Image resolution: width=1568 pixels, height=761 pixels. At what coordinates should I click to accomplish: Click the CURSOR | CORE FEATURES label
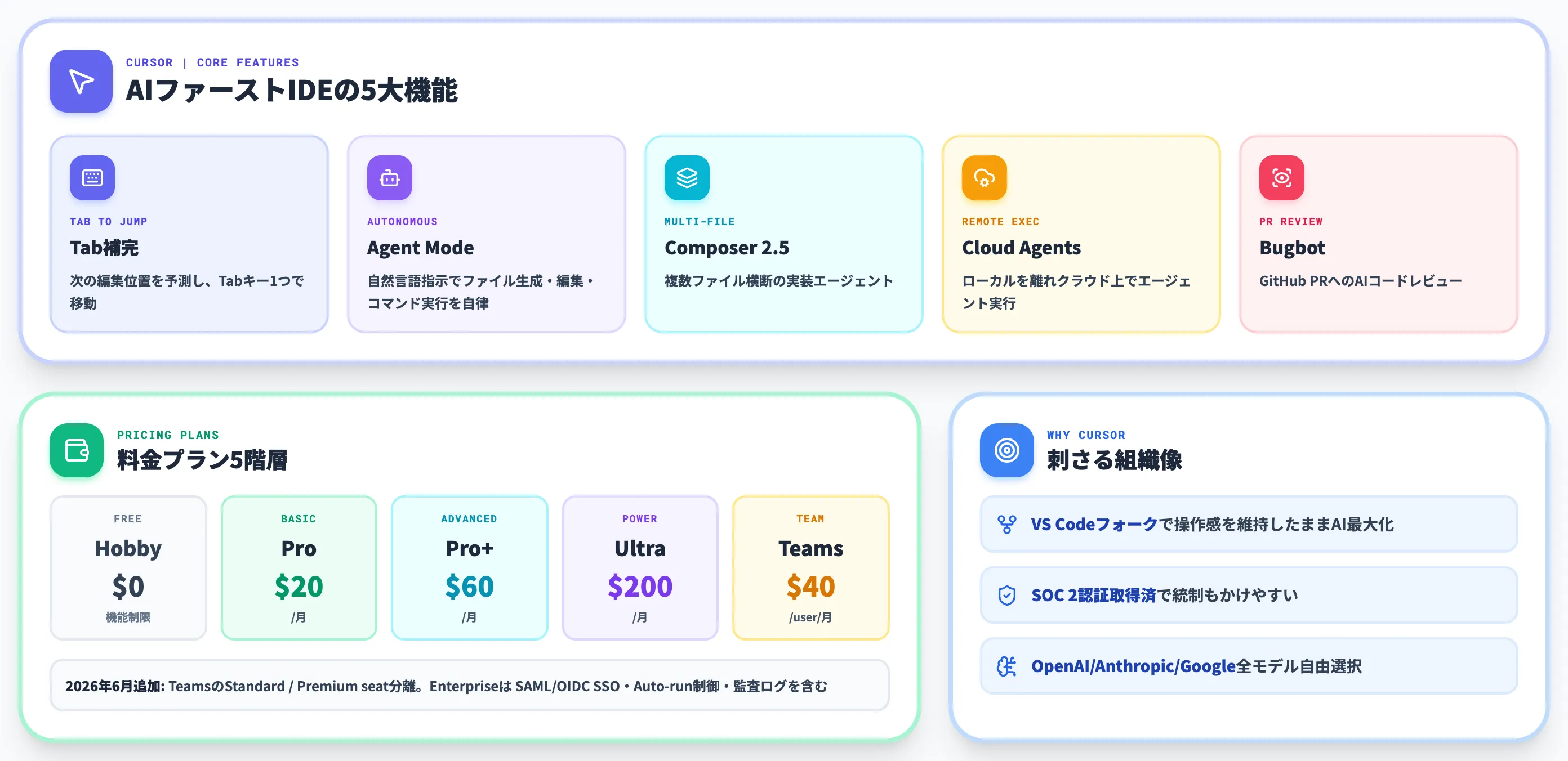pyautogui.click(x=212, y=62)
